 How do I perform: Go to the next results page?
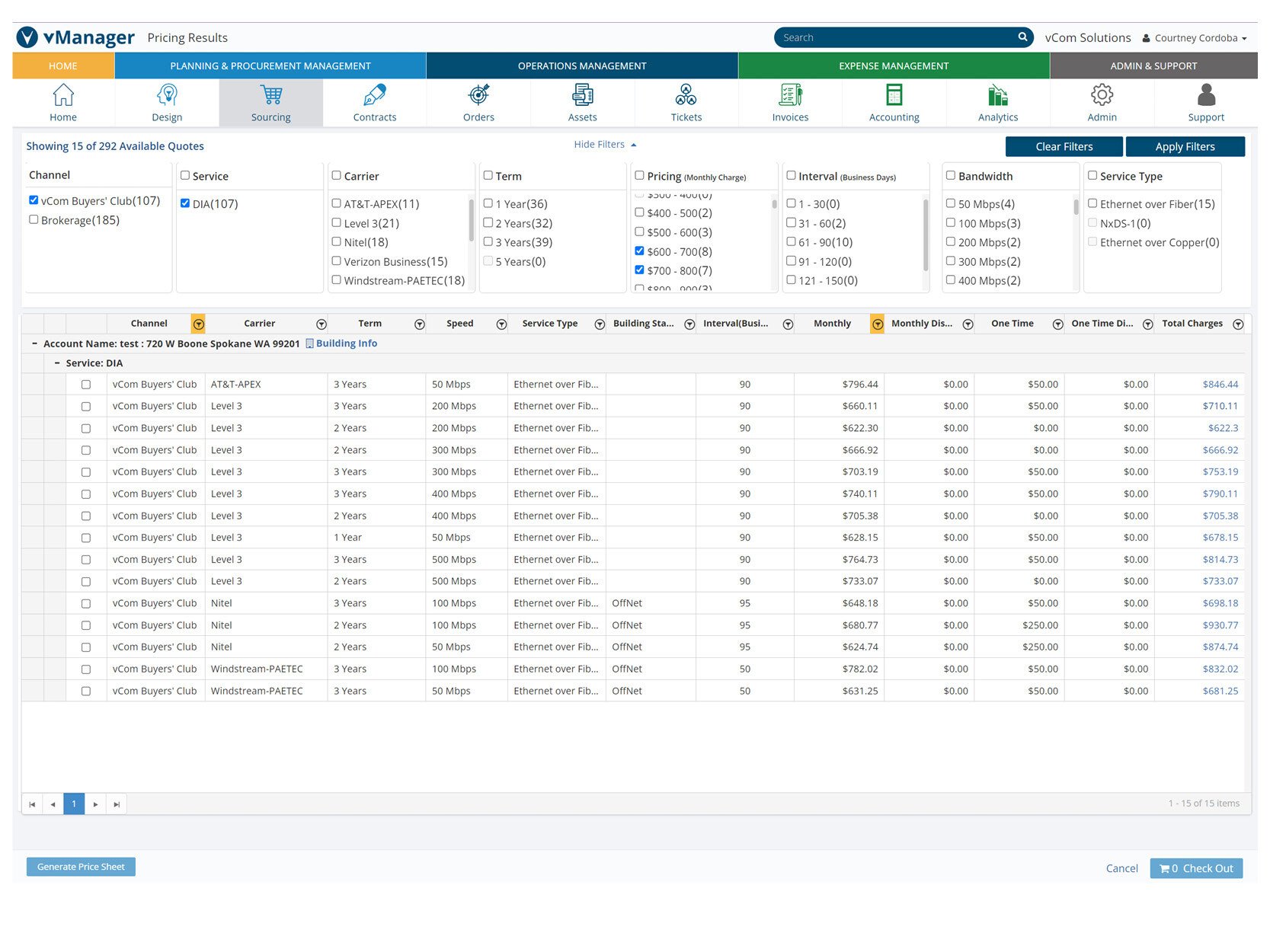click(95, 804)
